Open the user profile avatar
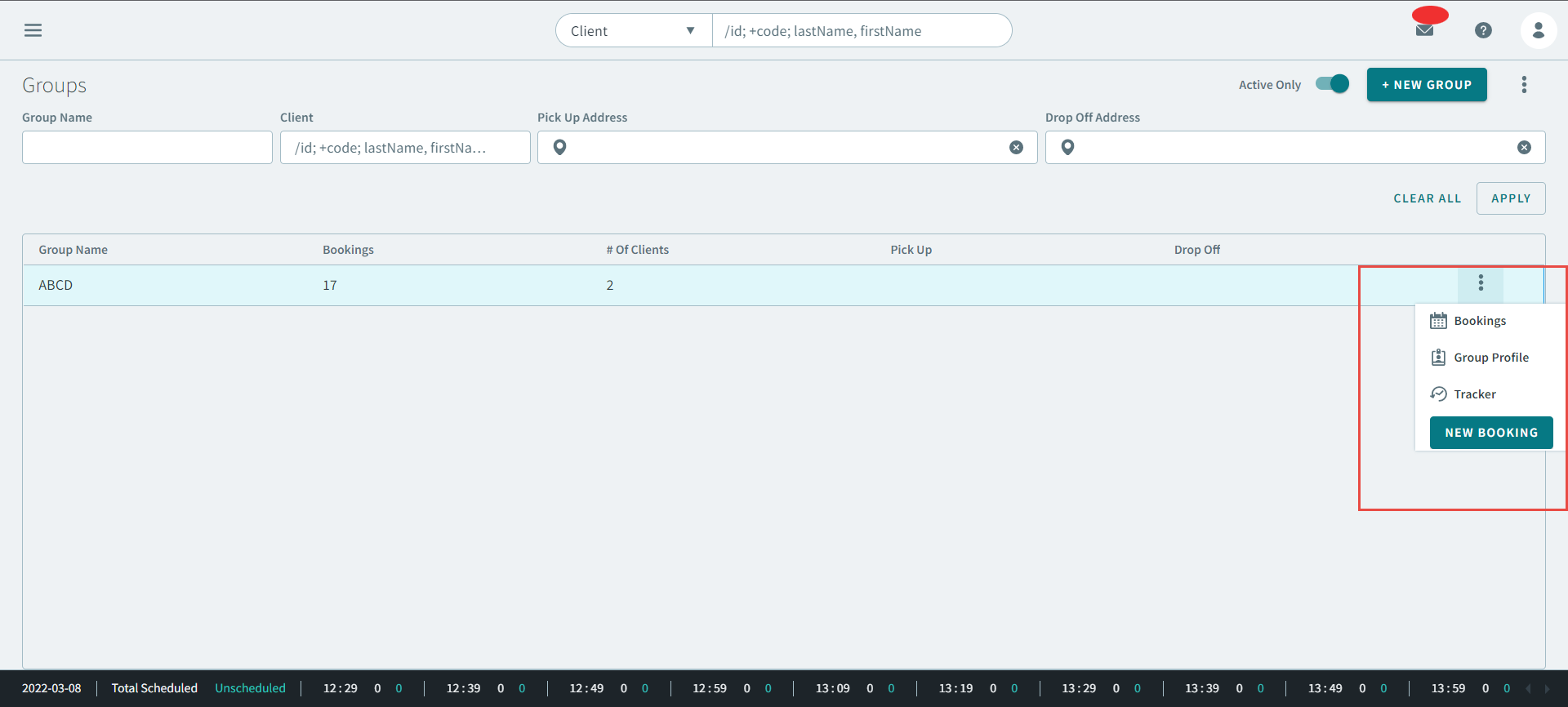Viewport: 1568px width, 707px height. coord(1538,30)
